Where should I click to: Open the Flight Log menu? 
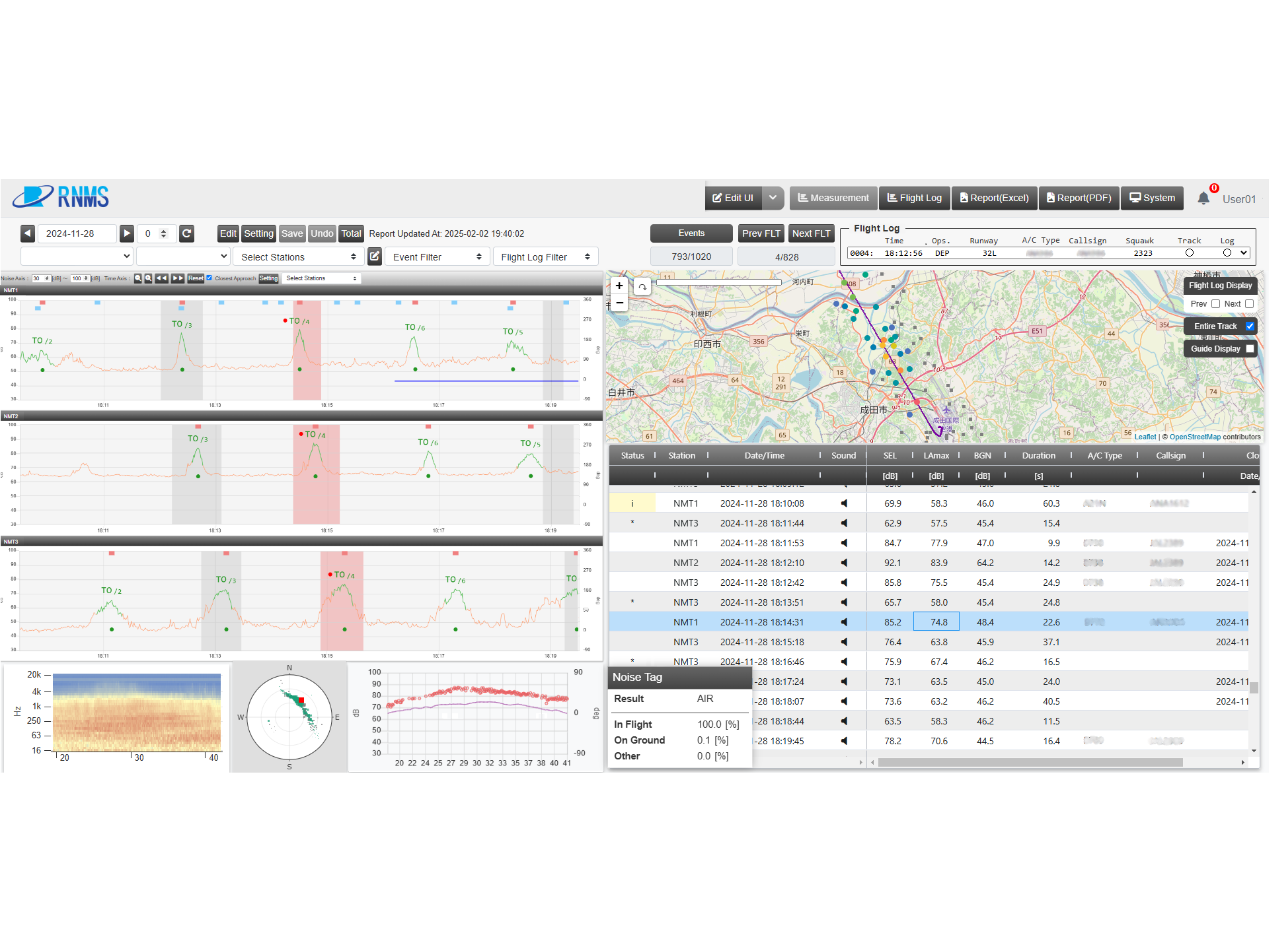pyautogui.click(x=915, y=198)
